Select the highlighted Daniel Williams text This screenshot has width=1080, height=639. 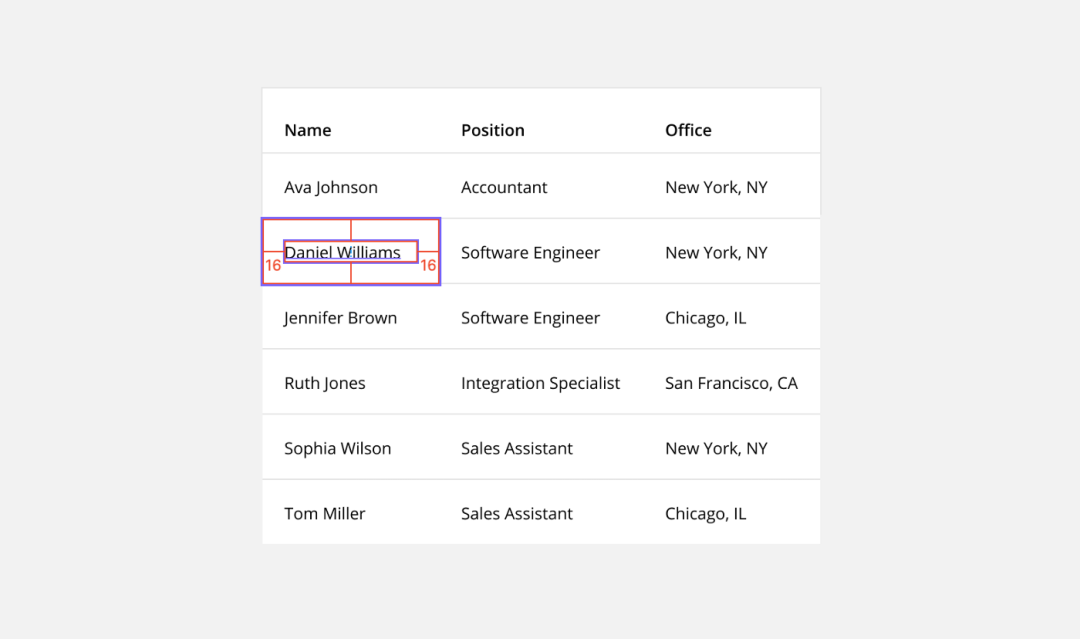[343, 252]
